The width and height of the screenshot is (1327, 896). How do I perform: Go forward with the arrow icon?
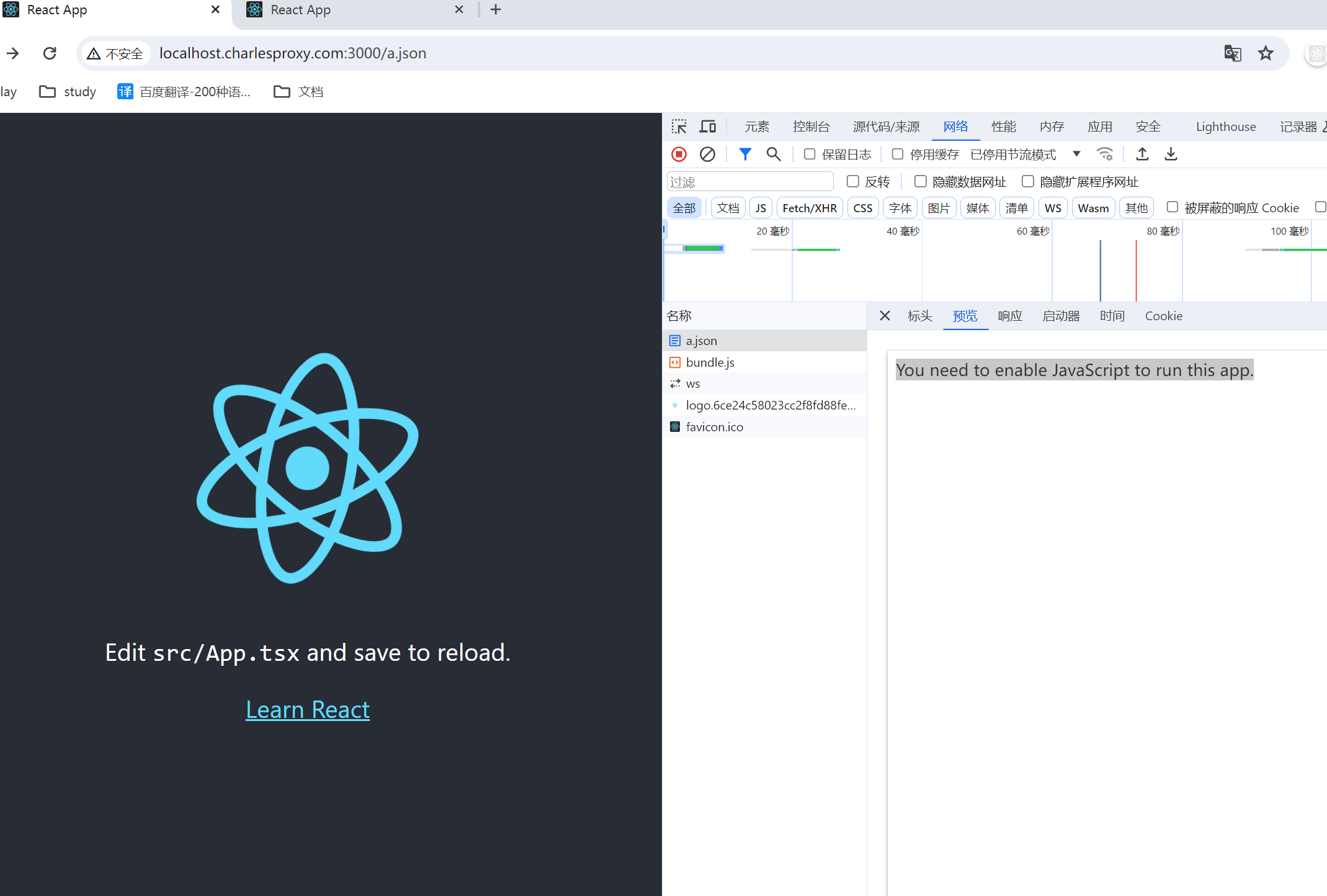tap(12, 53)
